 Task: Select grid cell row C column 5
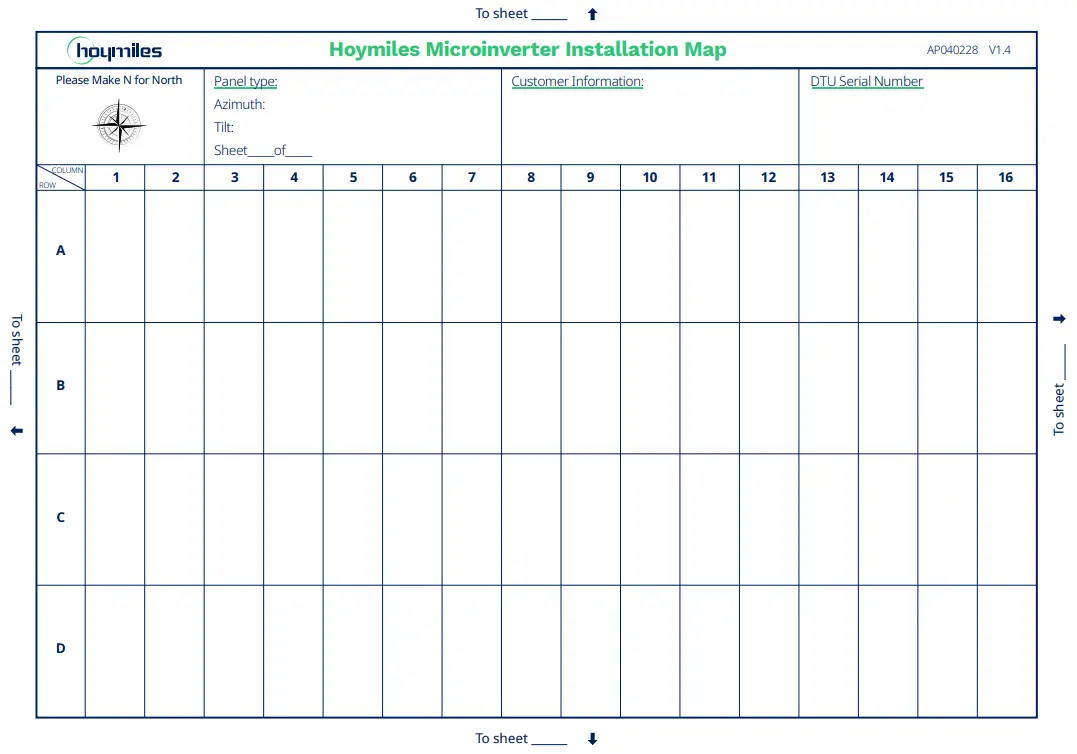pyautogui.click(x=352, y=520)
